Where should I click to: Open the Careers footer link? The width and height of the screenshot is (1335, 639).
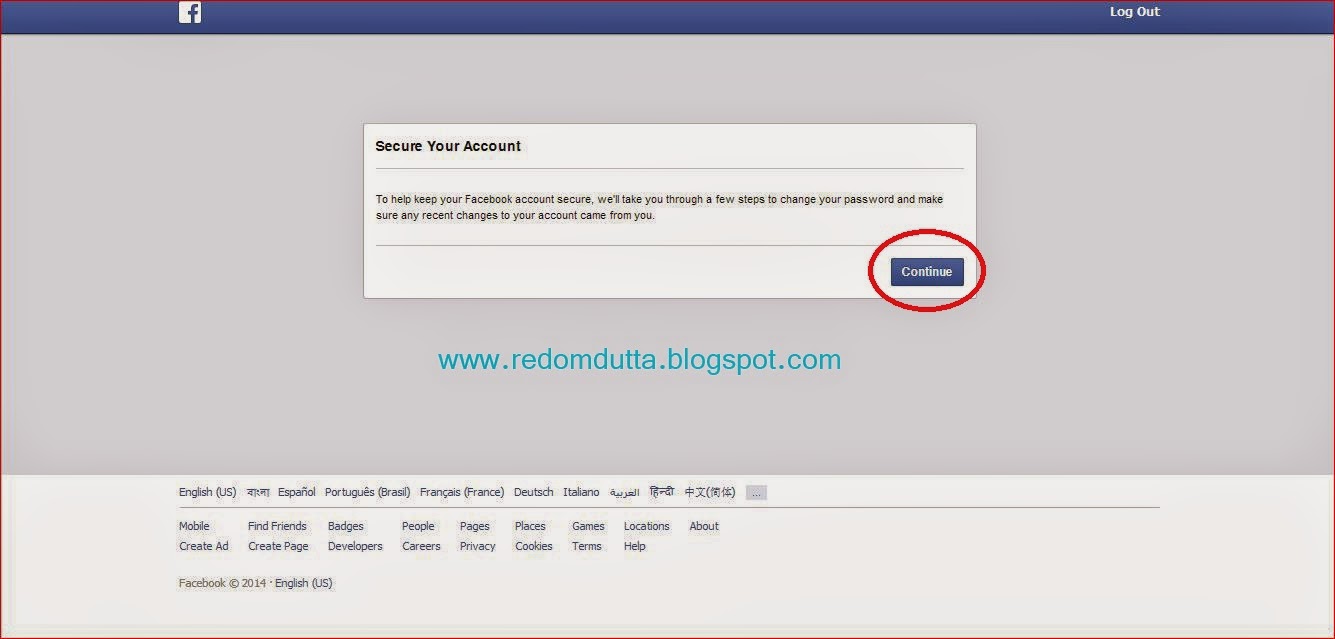[421, 546]
